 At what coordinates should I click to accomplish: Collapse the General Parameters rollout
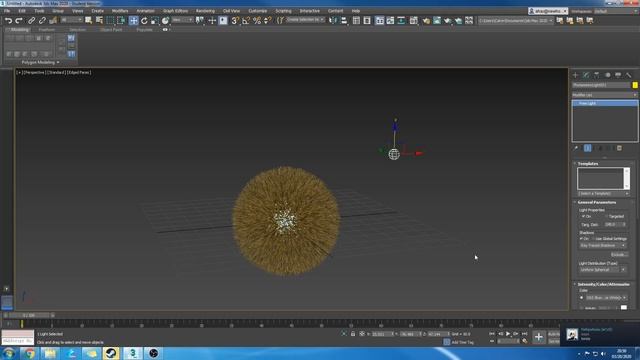[575, 202]
